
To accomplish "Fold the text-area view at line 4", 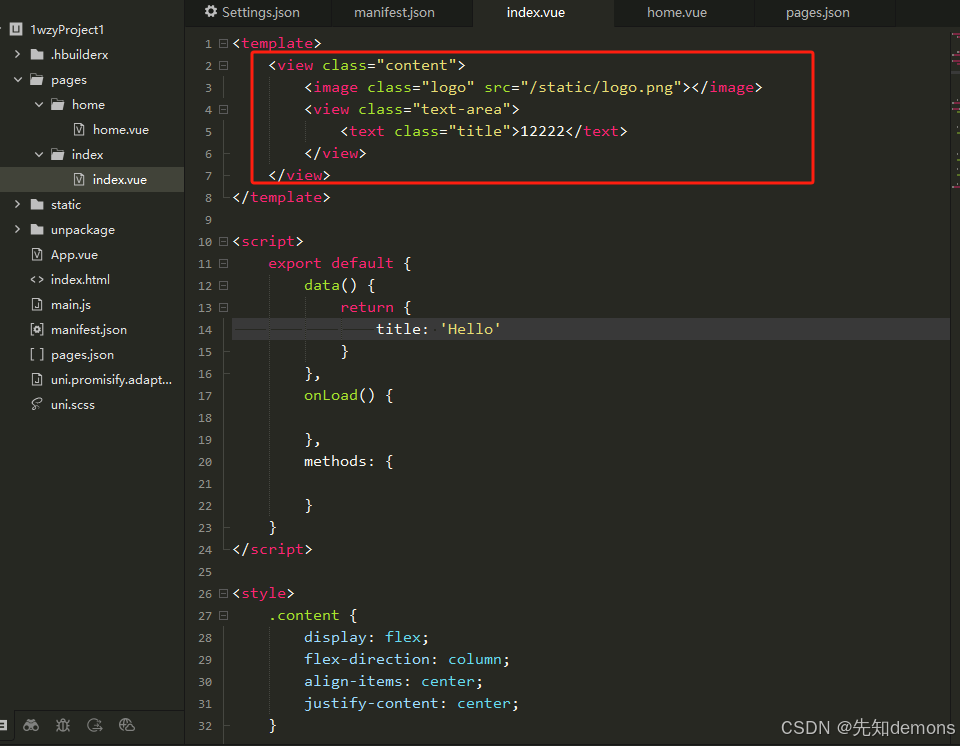I will 223,110.
